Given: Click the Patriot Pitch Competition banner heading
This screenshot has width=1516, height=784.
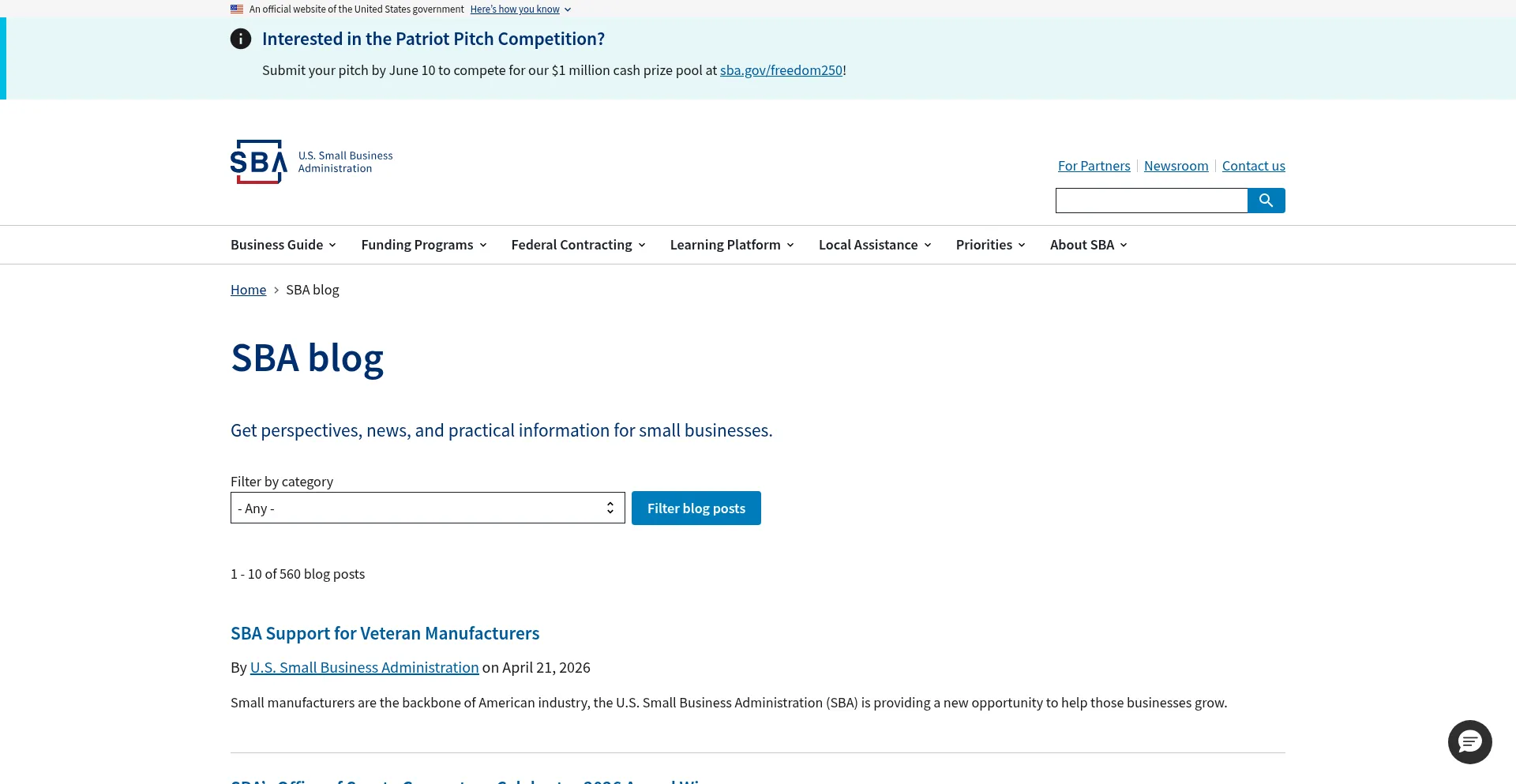Looking at the screenshot, I should 433,39.
